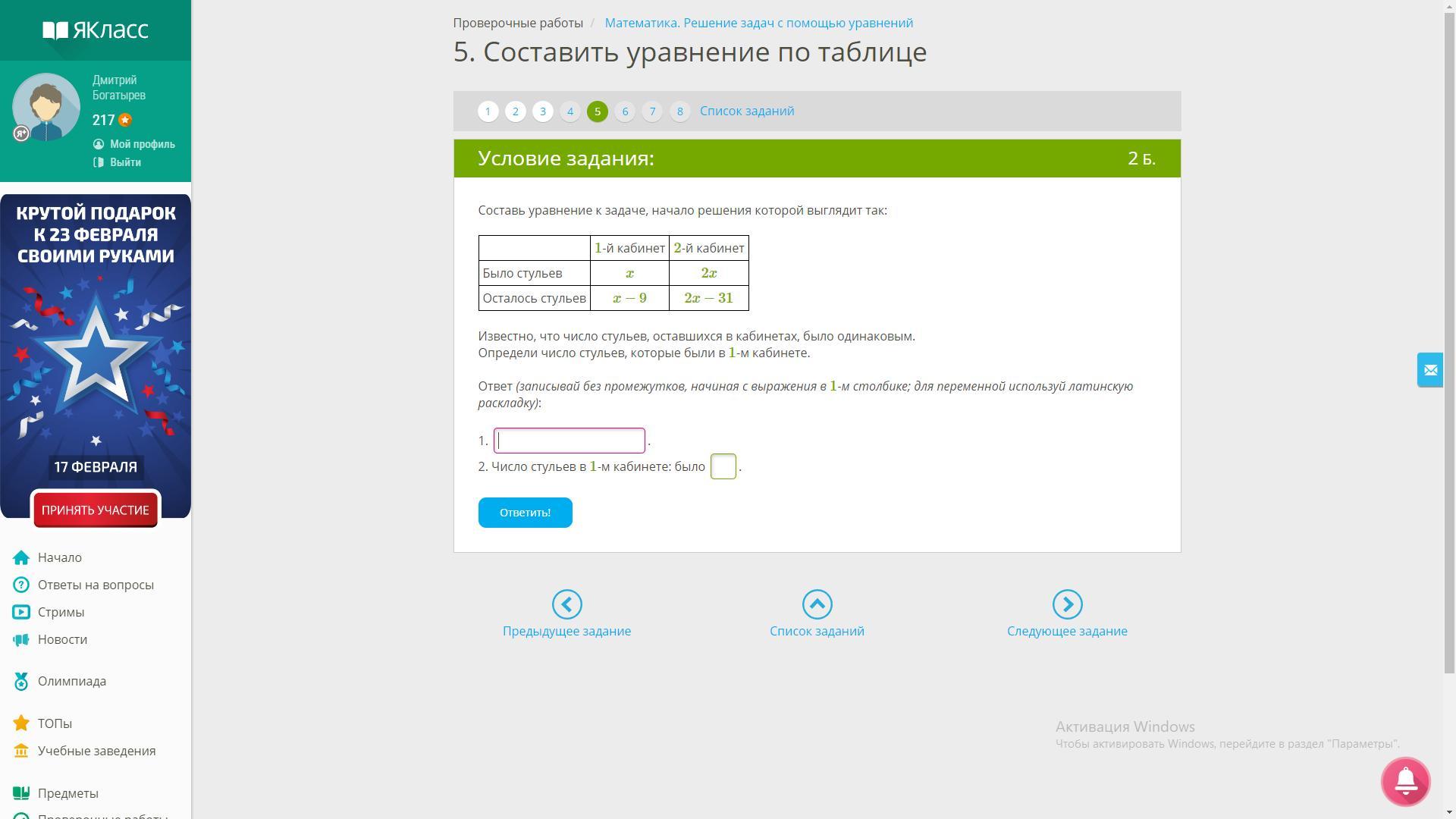This screenshot has height=819, width=1456.
Task: Click the Ответы на вопросы question icon
Action: (x=21, y=585)
